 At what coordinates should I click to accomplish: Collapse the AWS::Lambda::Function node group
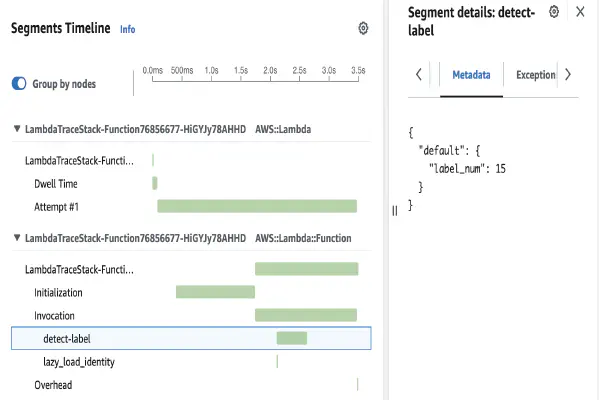pos(17,239)
